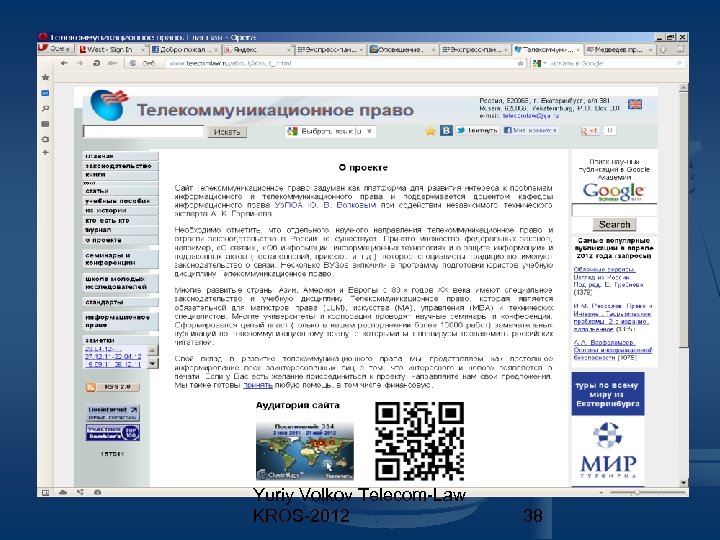Click the Google Scholar Search button
The width and height of the screenshot is (720, 540).
614,225
